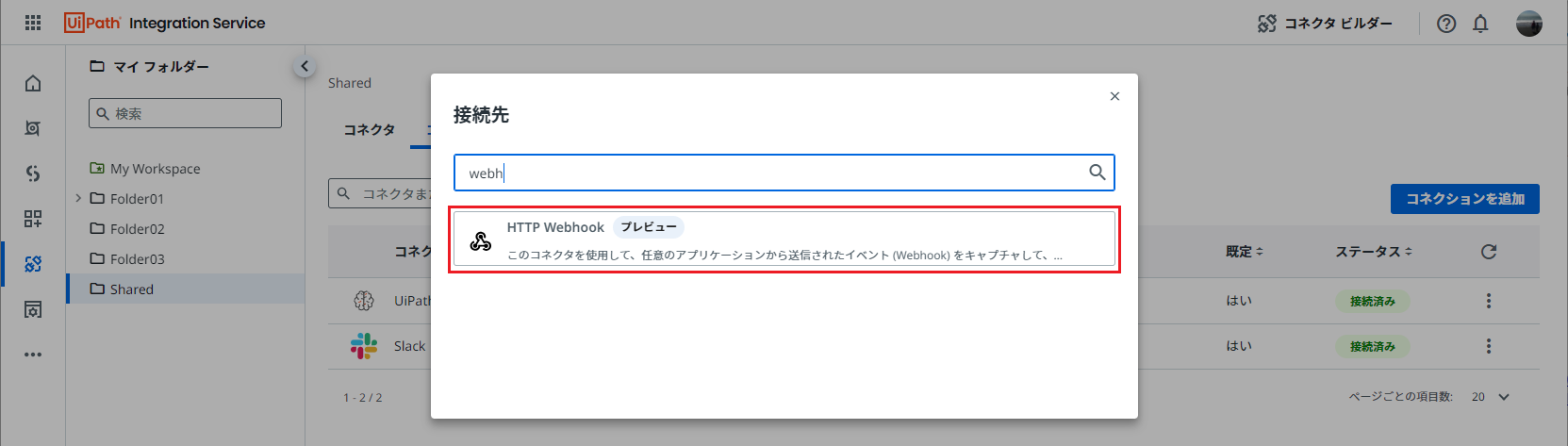Open the app launcher grid icon
Viewport: 1568px width, 446px height.
[33, 23]
